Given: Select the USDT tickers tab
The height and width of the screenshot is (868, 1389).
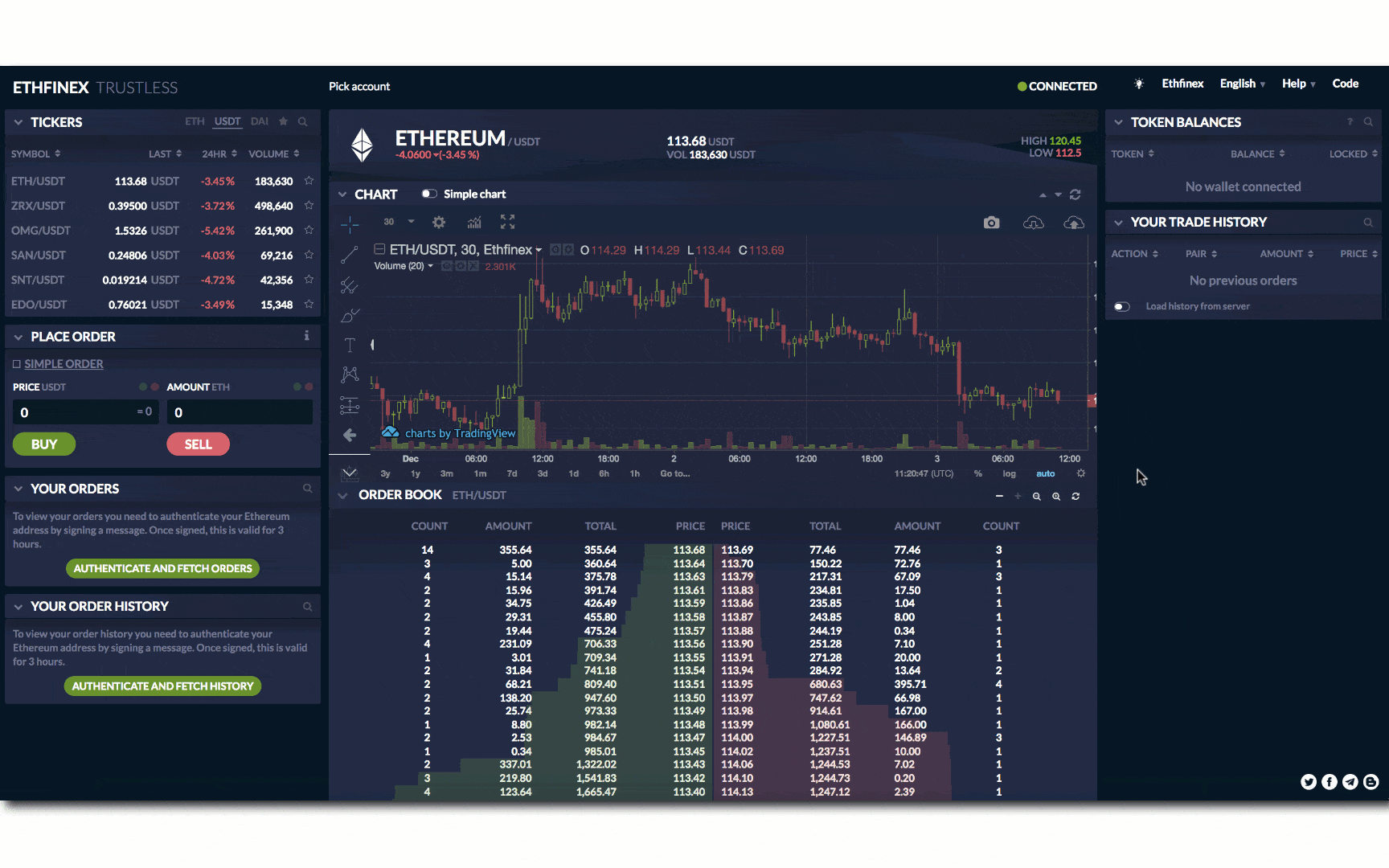Looking at the screenshot, I should [227, 121].
